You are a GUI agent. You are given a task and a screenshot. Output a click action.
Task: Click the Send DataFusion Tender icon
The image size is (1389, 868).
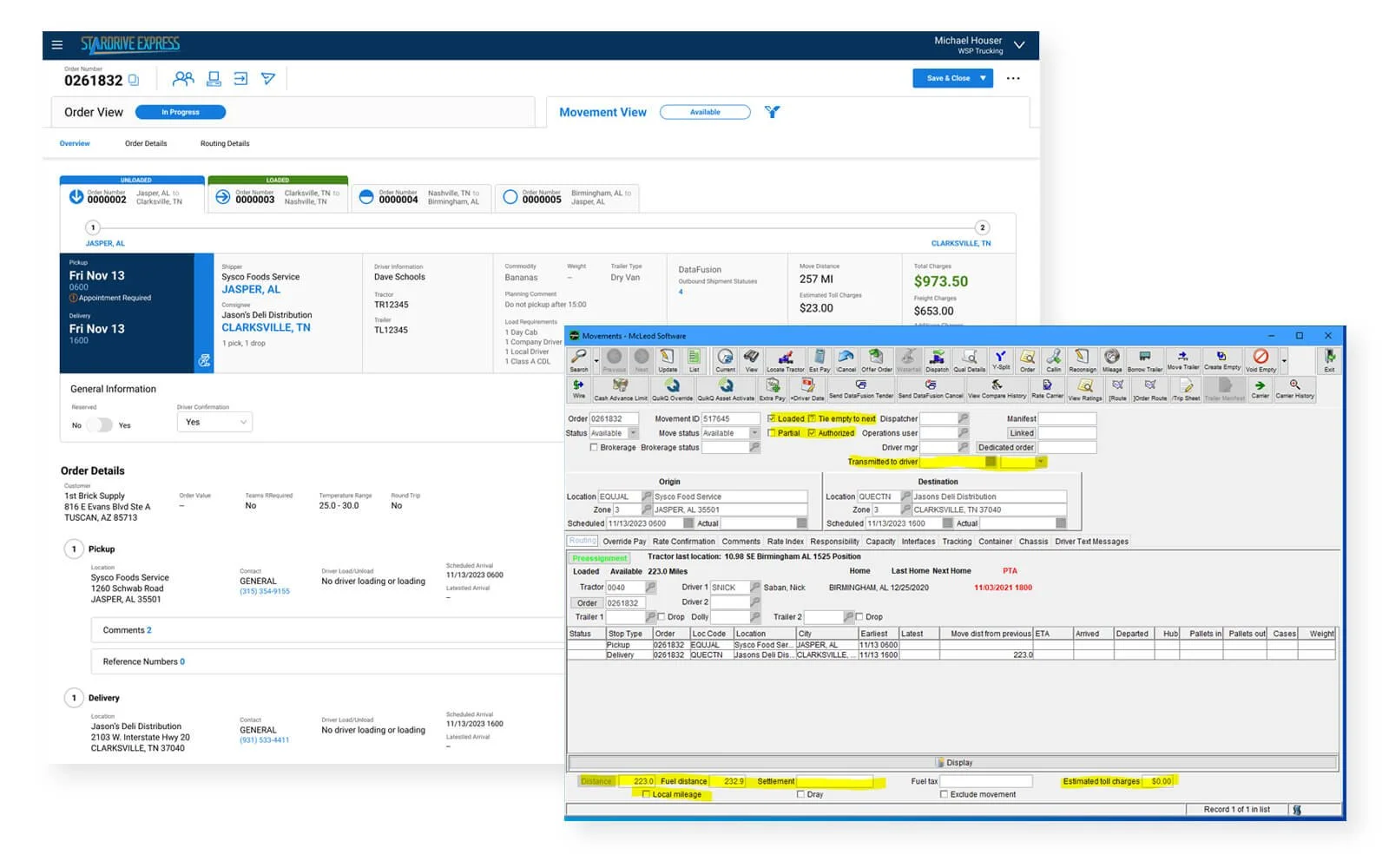[860, 388]
